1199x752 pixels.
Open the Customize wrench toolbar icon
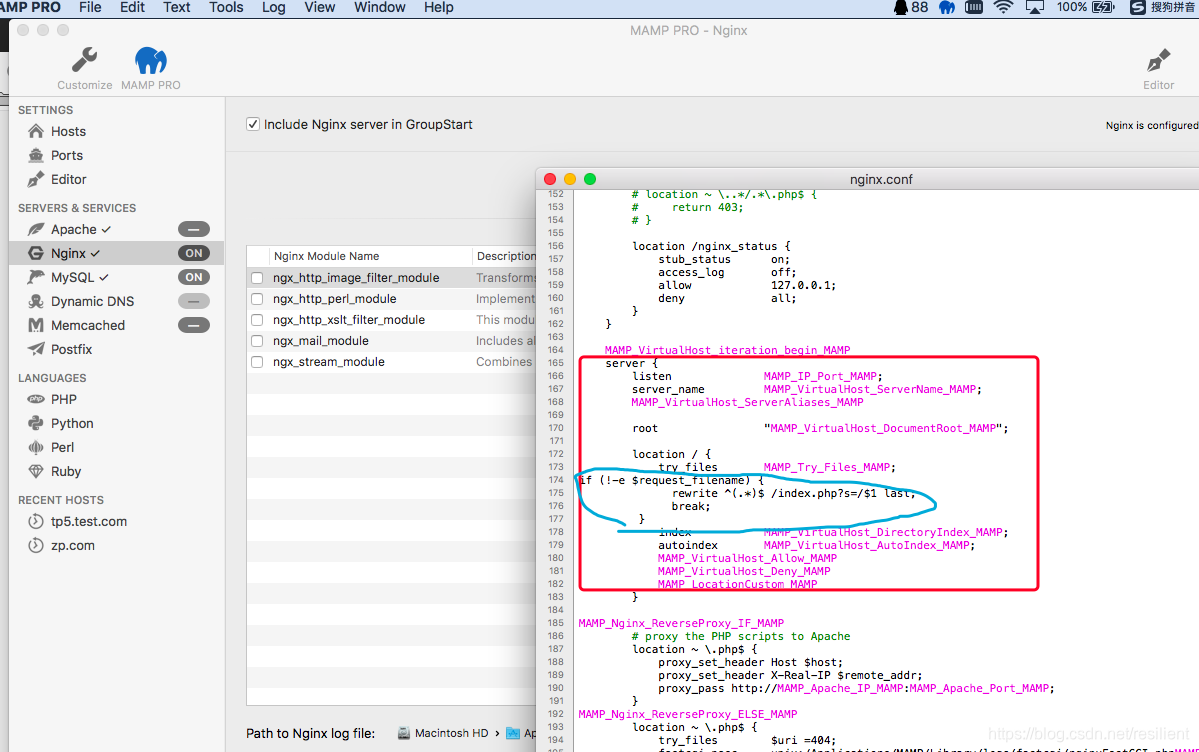pyautogui.click(x=84, y=60)
